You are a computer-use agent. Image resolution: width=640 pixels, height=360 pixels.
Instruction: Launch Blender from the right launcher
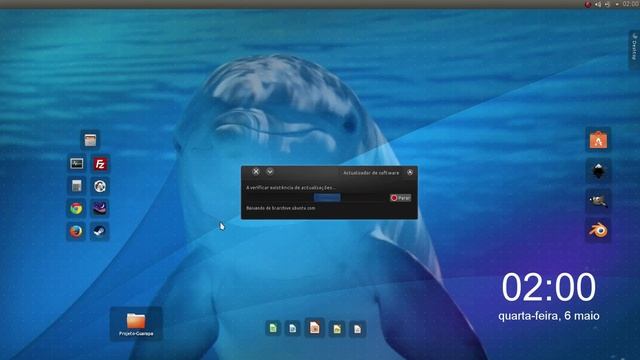tap(598, 230)
